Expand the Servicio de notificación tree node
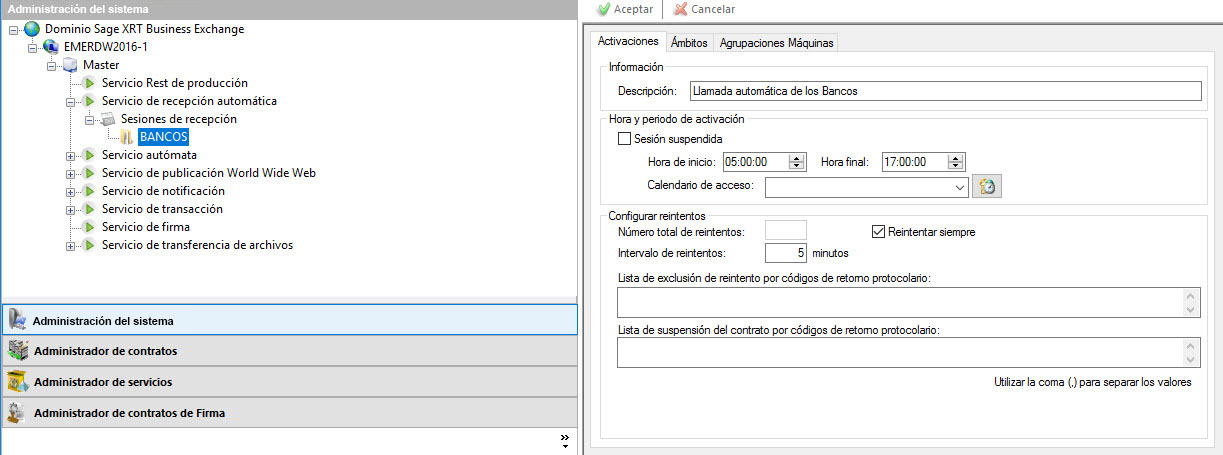 [71, 191]
